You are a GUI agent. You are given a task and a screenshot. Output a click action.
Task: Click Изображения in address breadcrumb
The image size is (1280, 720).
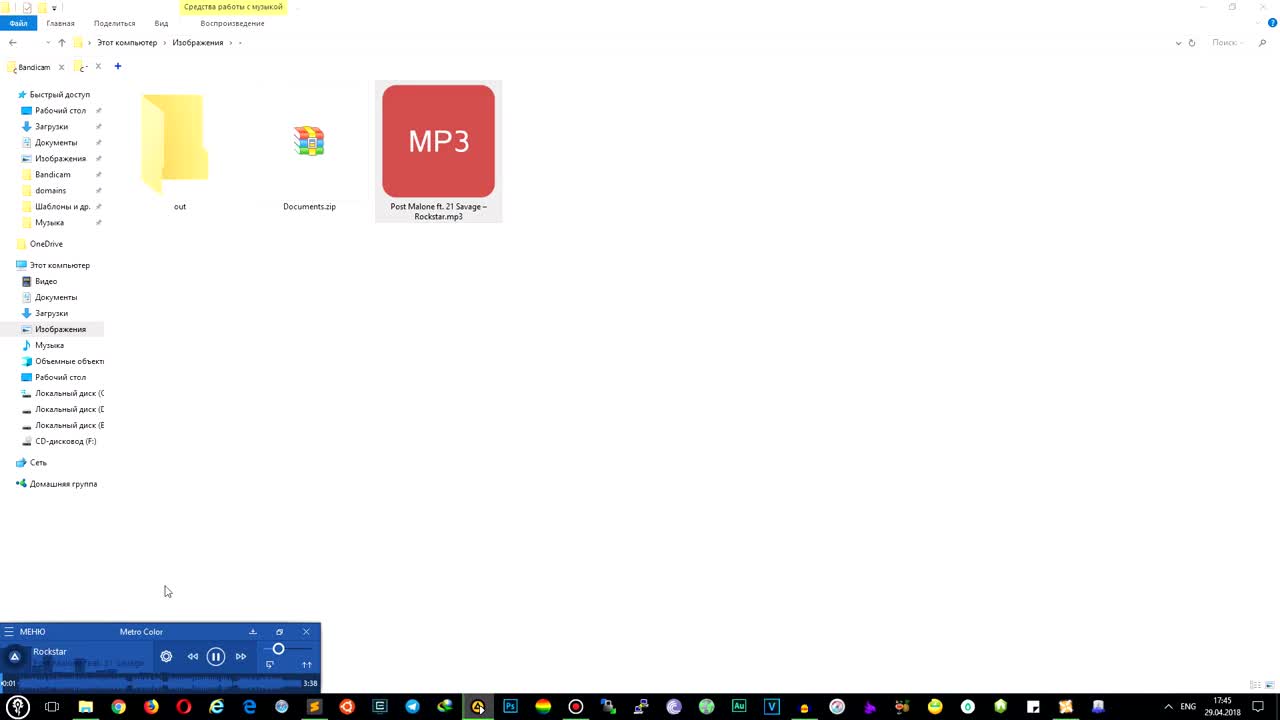(197, 43)
